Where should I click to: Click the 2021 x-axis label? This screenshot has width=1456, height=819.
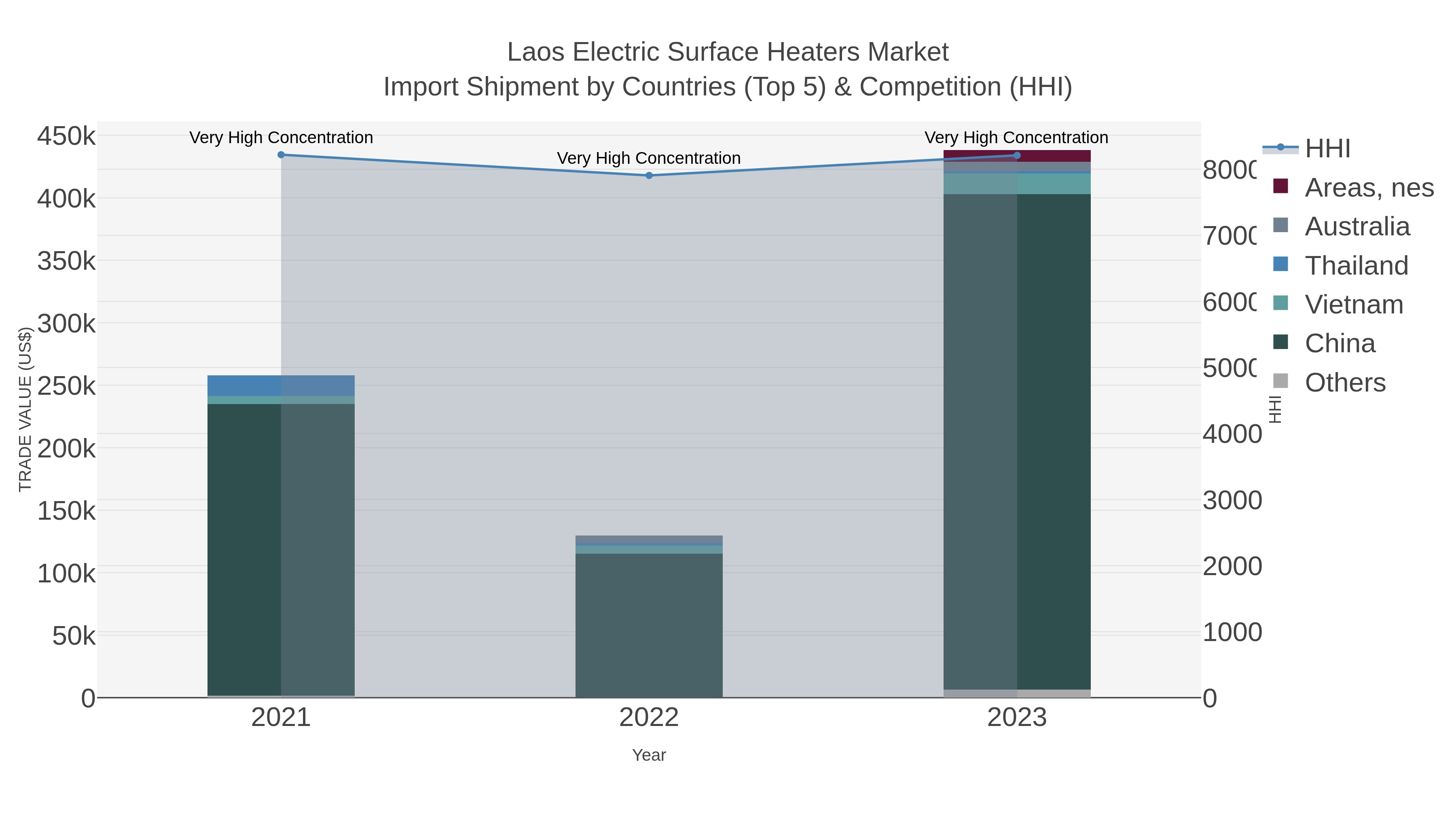281,718
